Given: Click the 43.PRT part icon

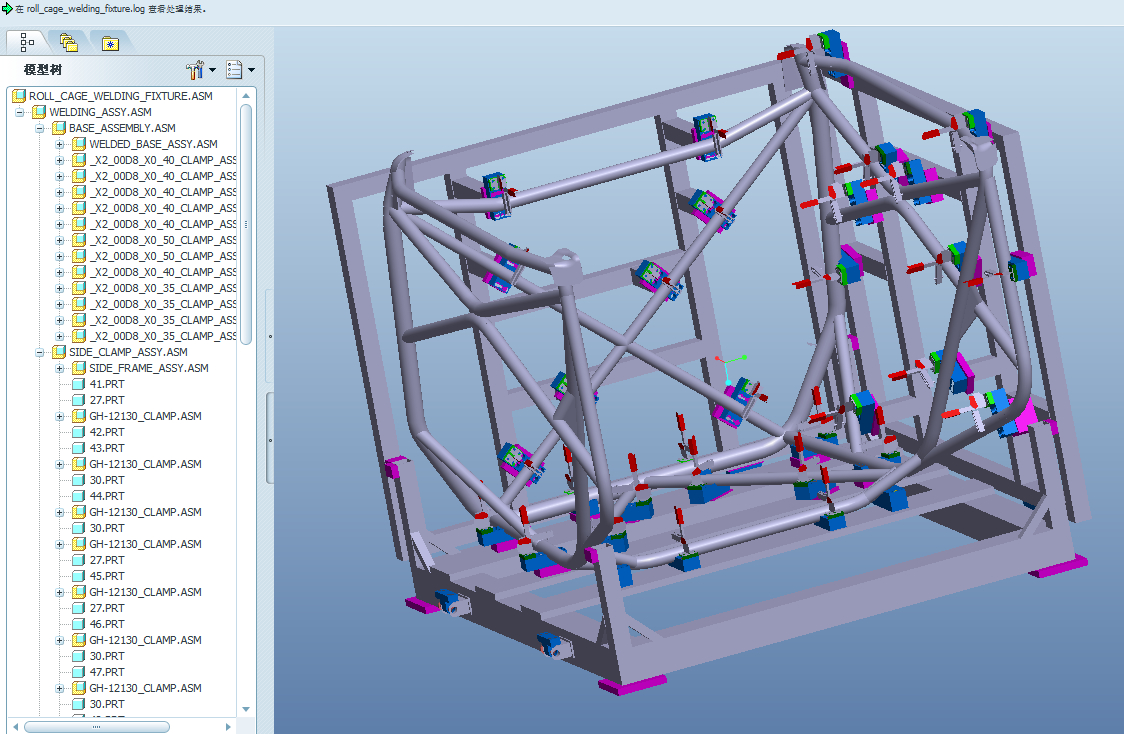Looking at the screenshot, I should click(x=79, y=448).
